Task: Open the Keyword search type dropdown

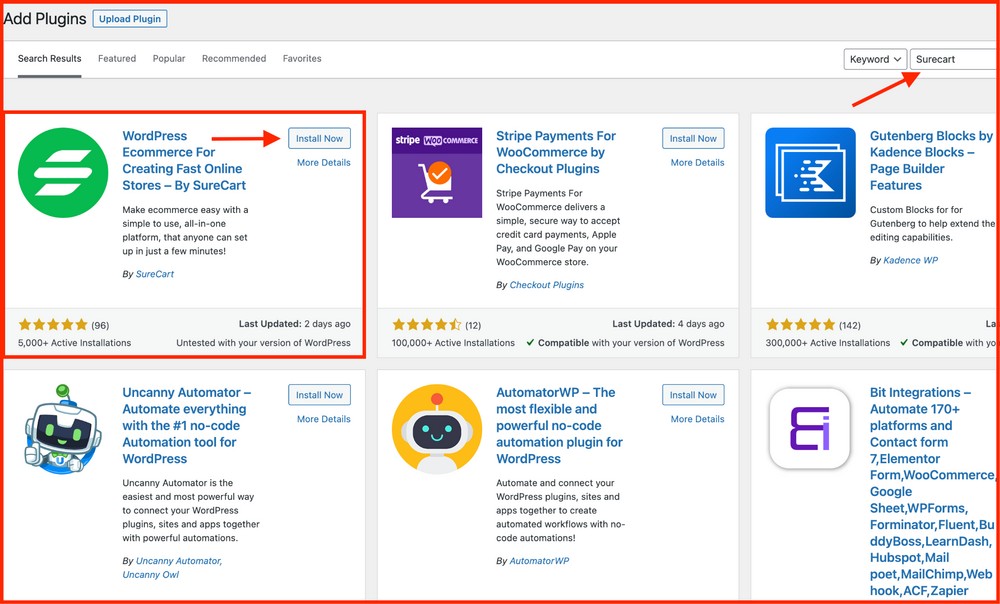Action: (875, 59)
